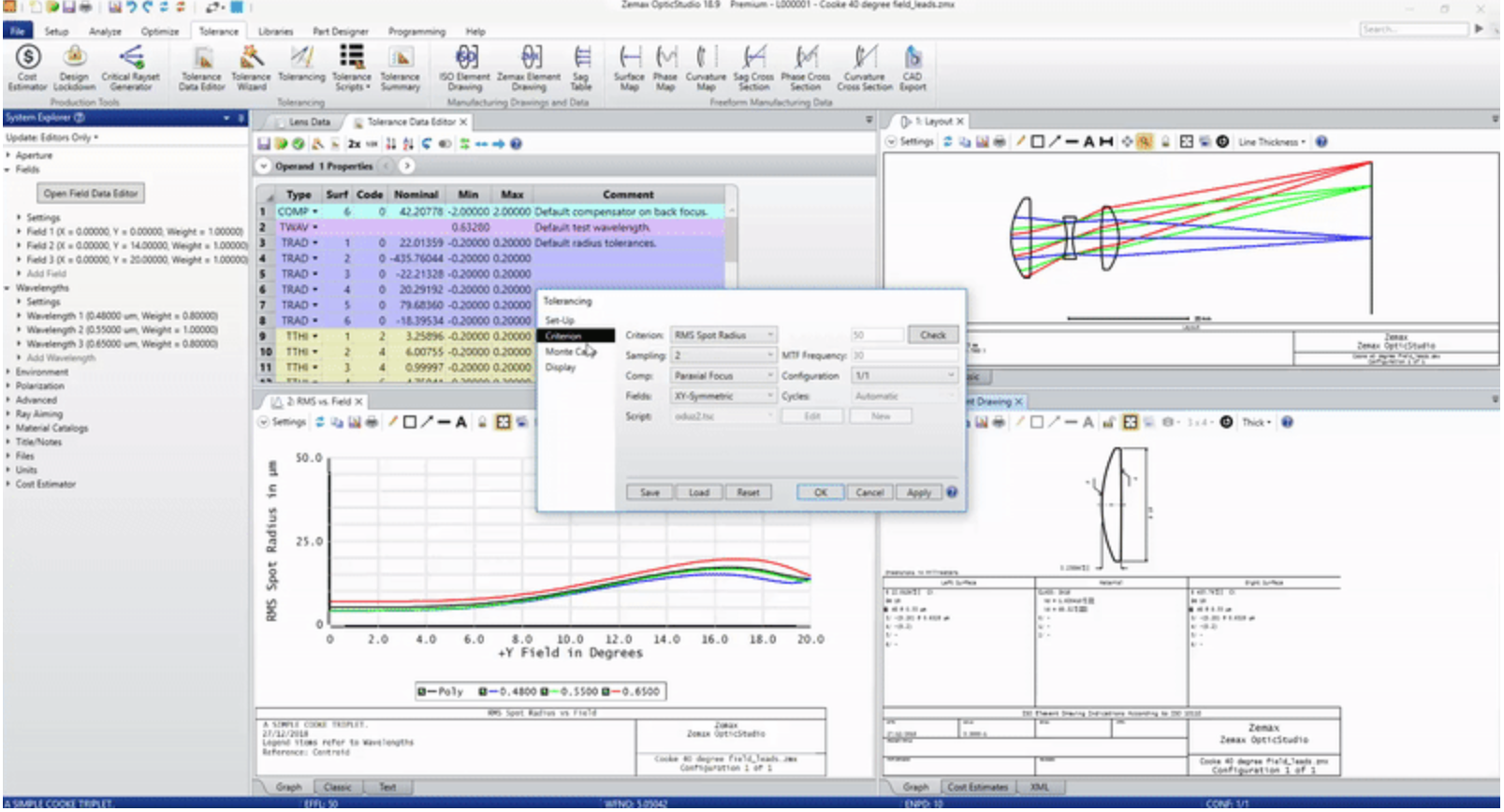This screenshot has width=1504, height=812.
Task: Refresh the Layout window
Action: pos(948,142)
